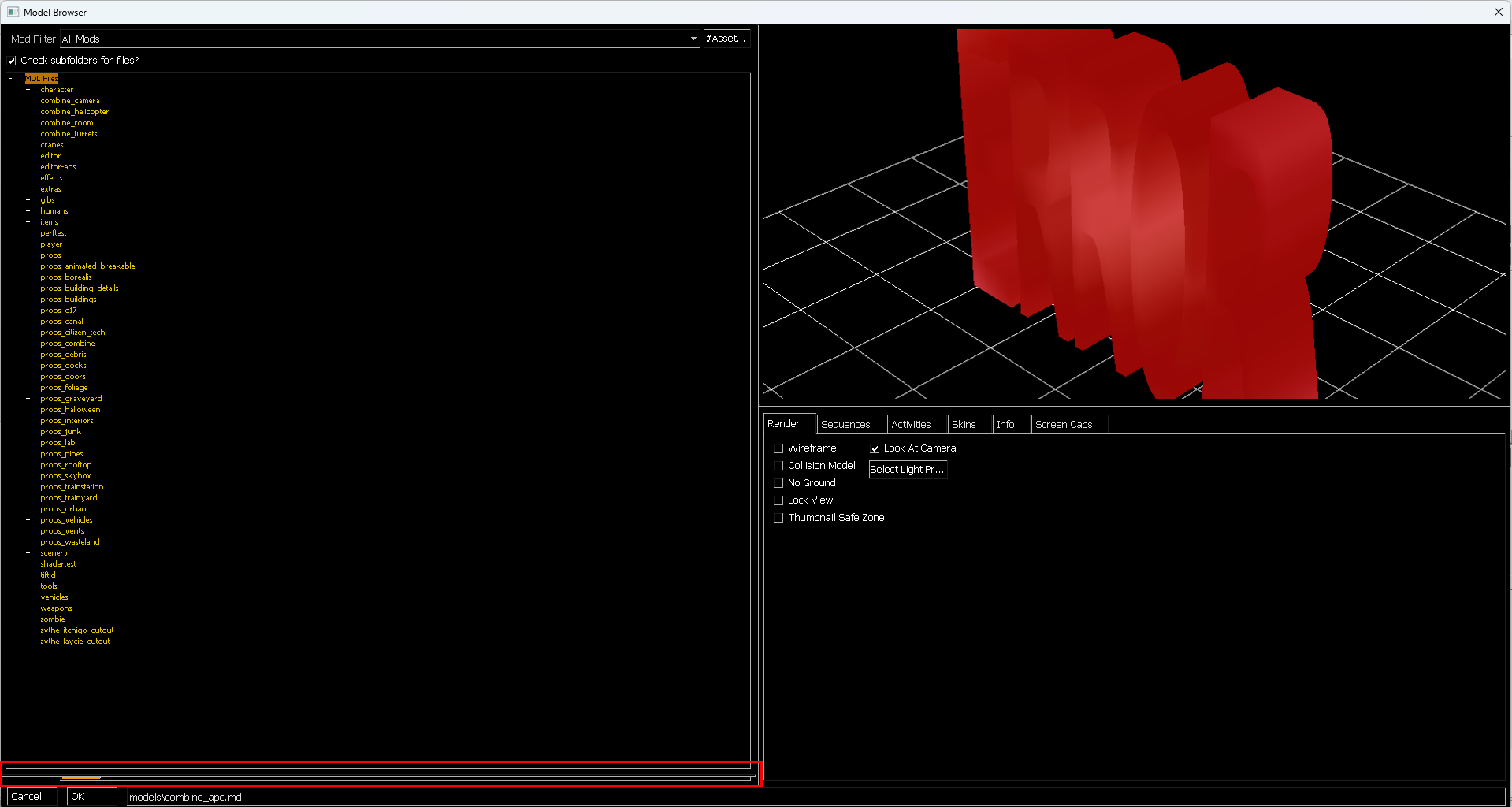Expand the items folder

pos(28,222)
